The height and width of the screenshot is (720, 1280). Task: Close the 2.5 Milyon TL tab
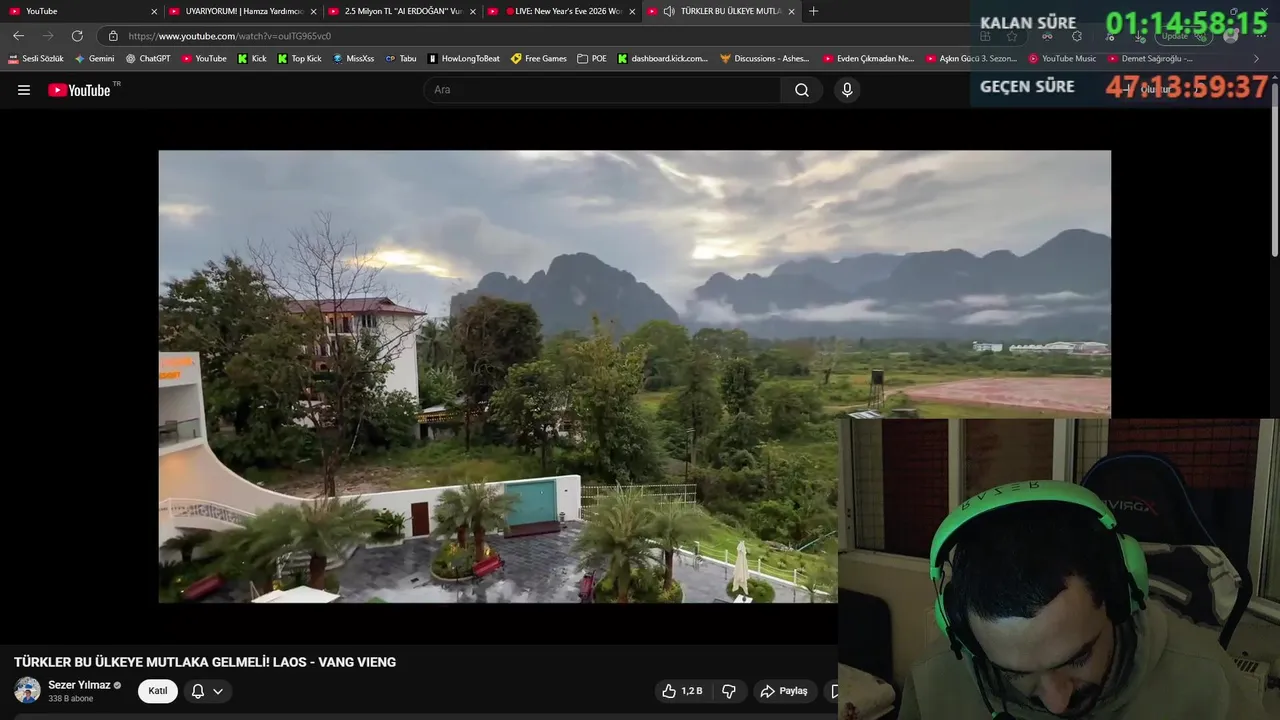click(x=473, y=11)
